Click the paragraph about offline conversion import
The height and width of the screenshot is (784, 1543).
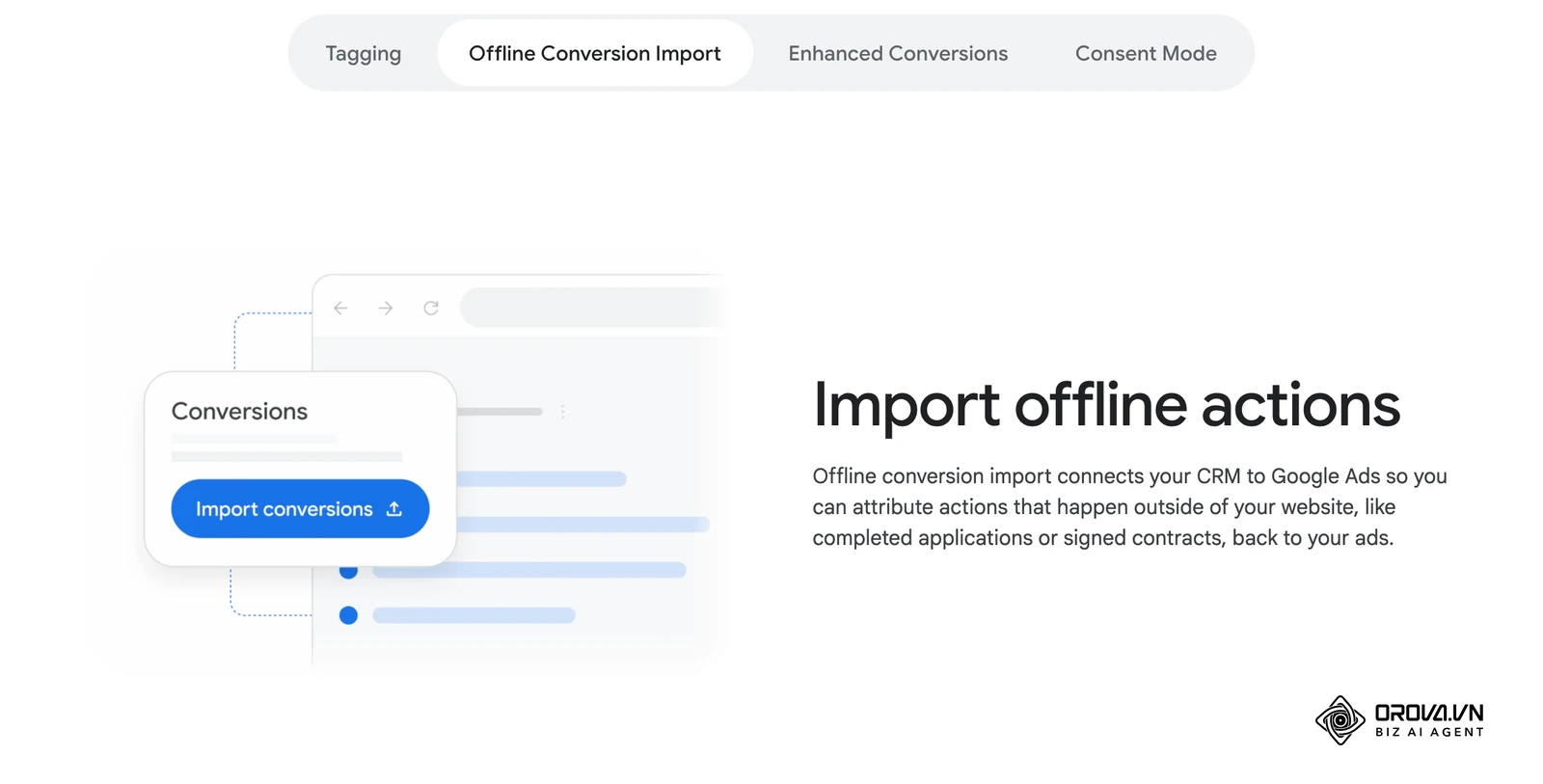click(x=1129, y=507)
